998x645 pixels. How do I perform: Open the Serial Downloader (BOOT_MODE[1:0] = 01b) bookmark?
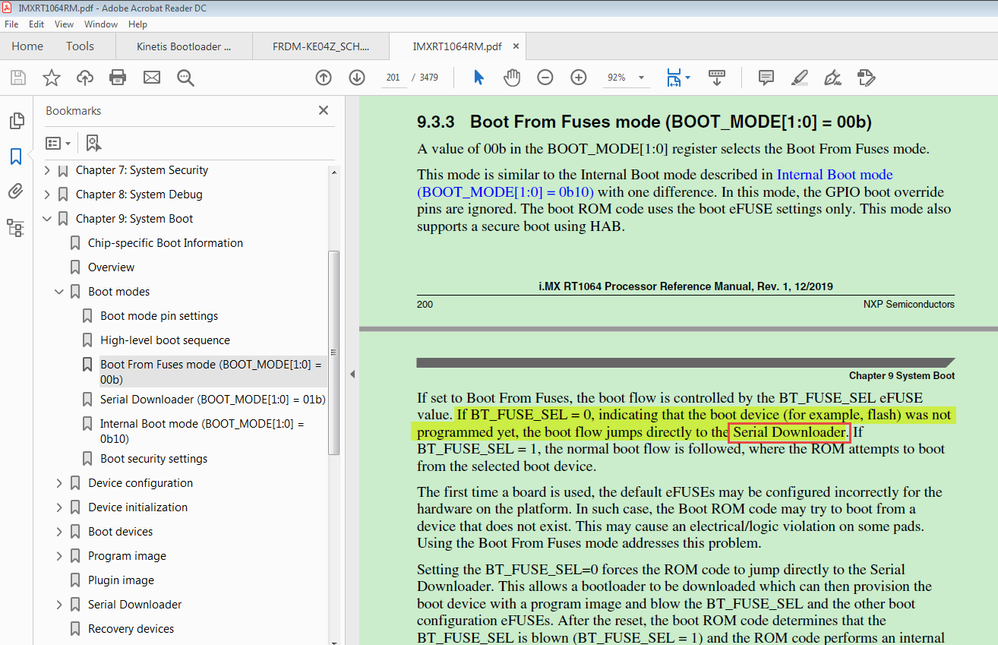coord(212,400)
